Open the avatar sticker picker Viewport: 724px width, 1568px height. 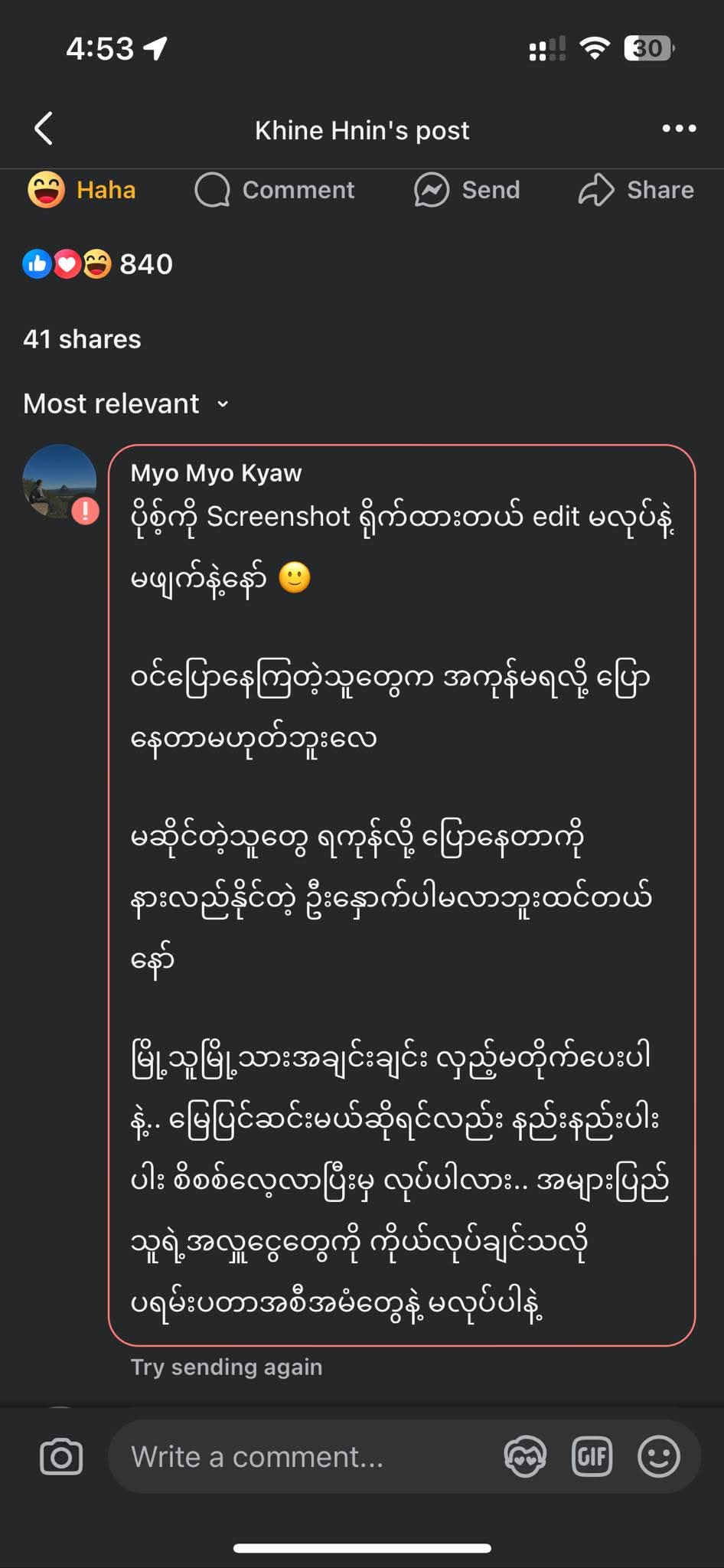[525, 1456]
